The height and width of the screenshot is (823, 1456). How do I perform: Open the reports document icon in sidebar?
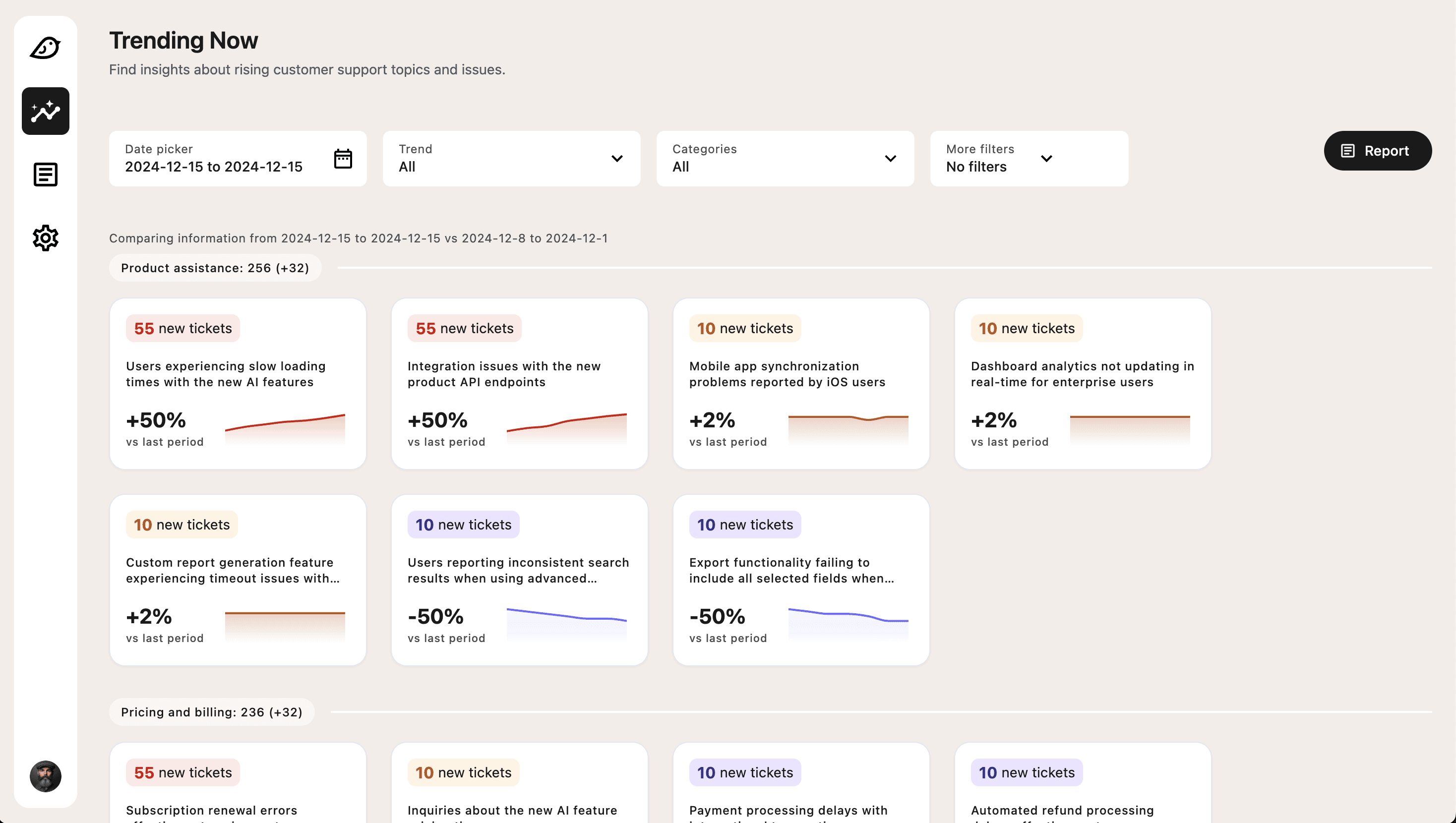tap(45, 174)
